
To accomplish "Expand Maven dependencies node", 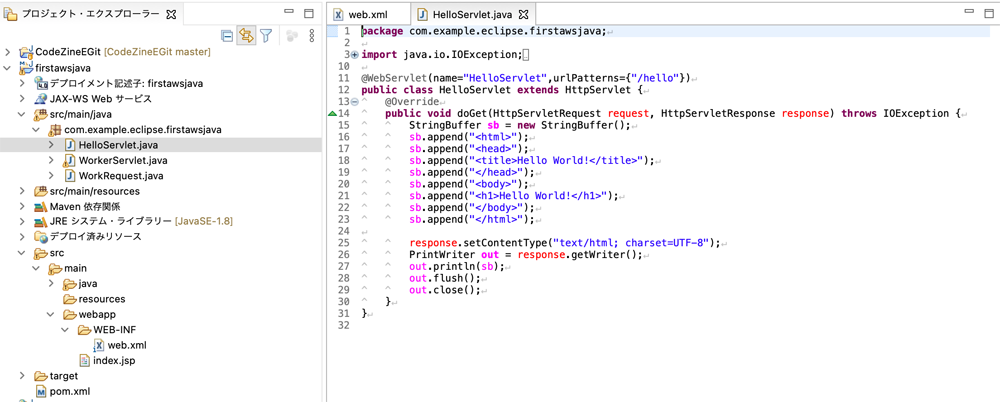I will [22, 207].
